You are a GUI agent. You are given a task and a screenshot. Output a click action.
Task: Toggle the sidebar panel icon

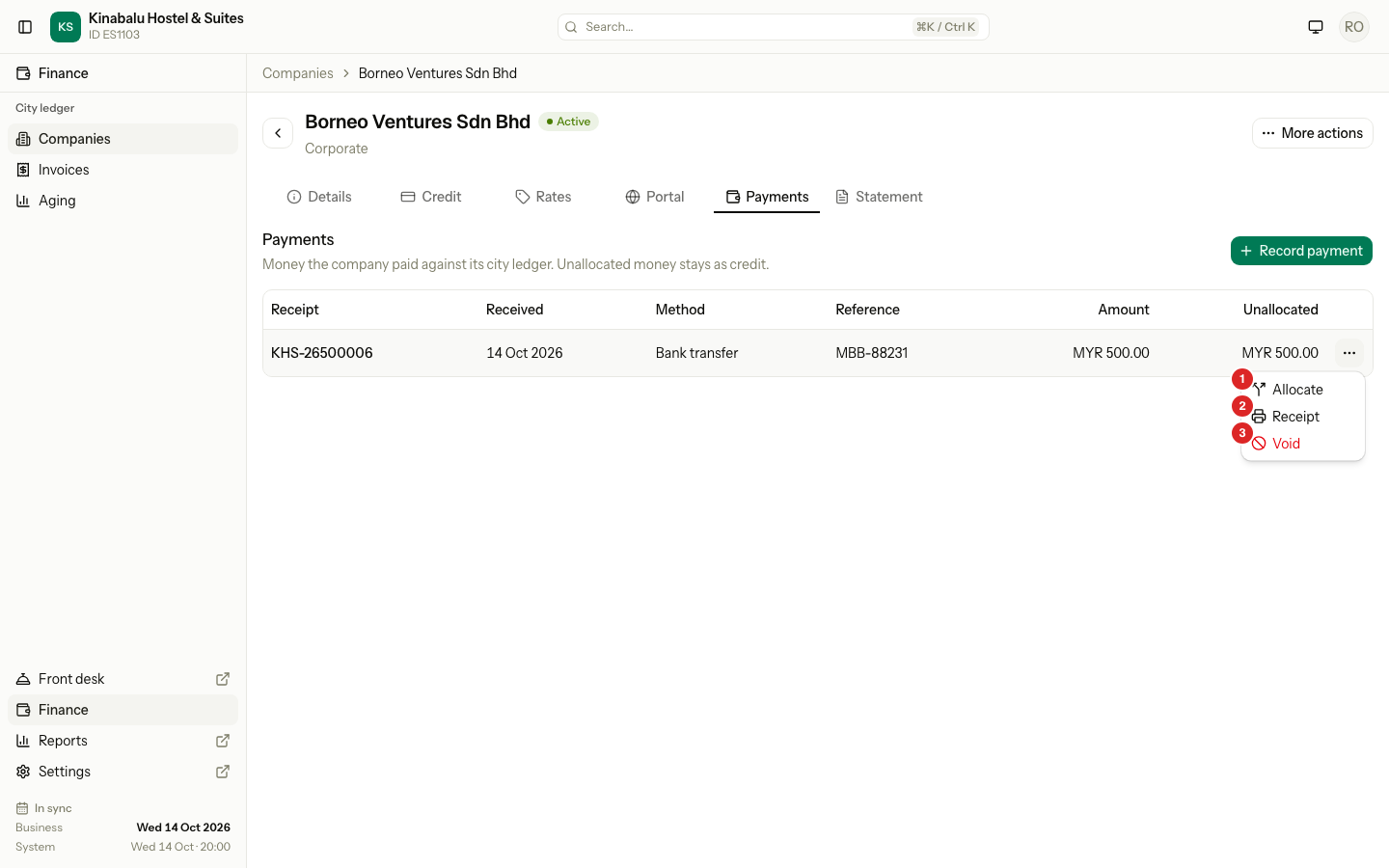pos(26,27)
